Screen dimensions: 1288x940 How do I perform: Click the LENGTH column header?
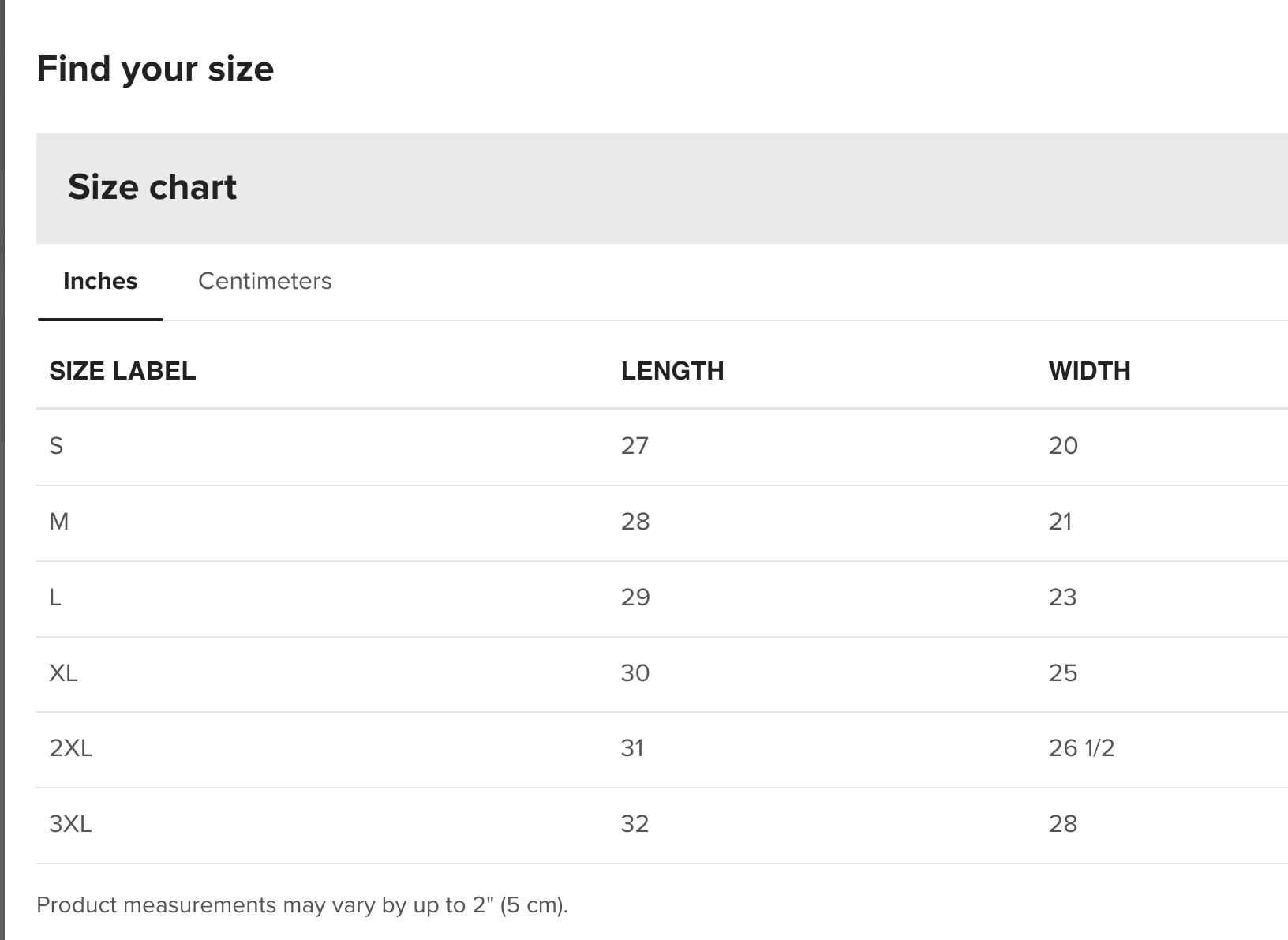[x=672, y=371]
